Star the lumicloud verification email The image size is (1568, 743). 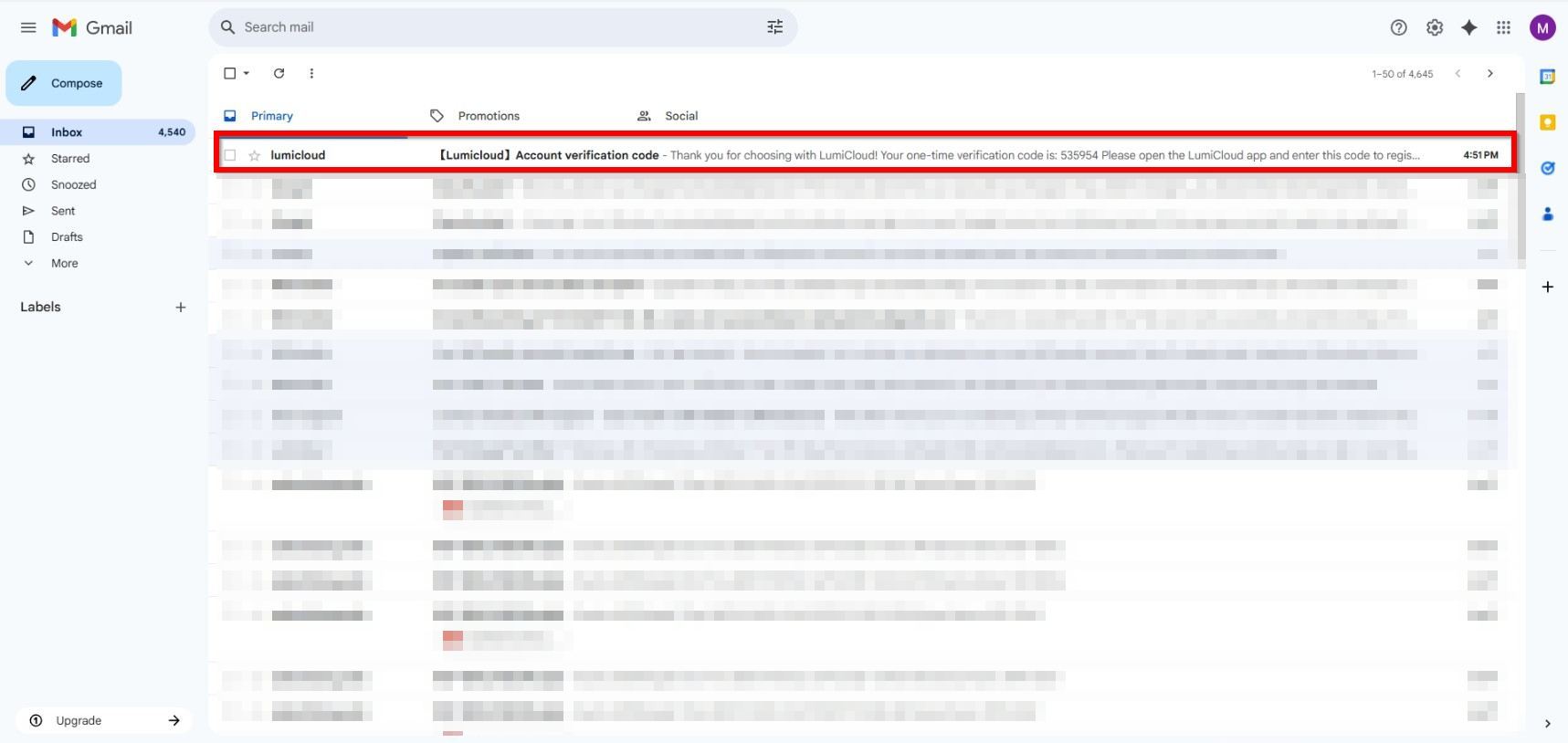255,155
